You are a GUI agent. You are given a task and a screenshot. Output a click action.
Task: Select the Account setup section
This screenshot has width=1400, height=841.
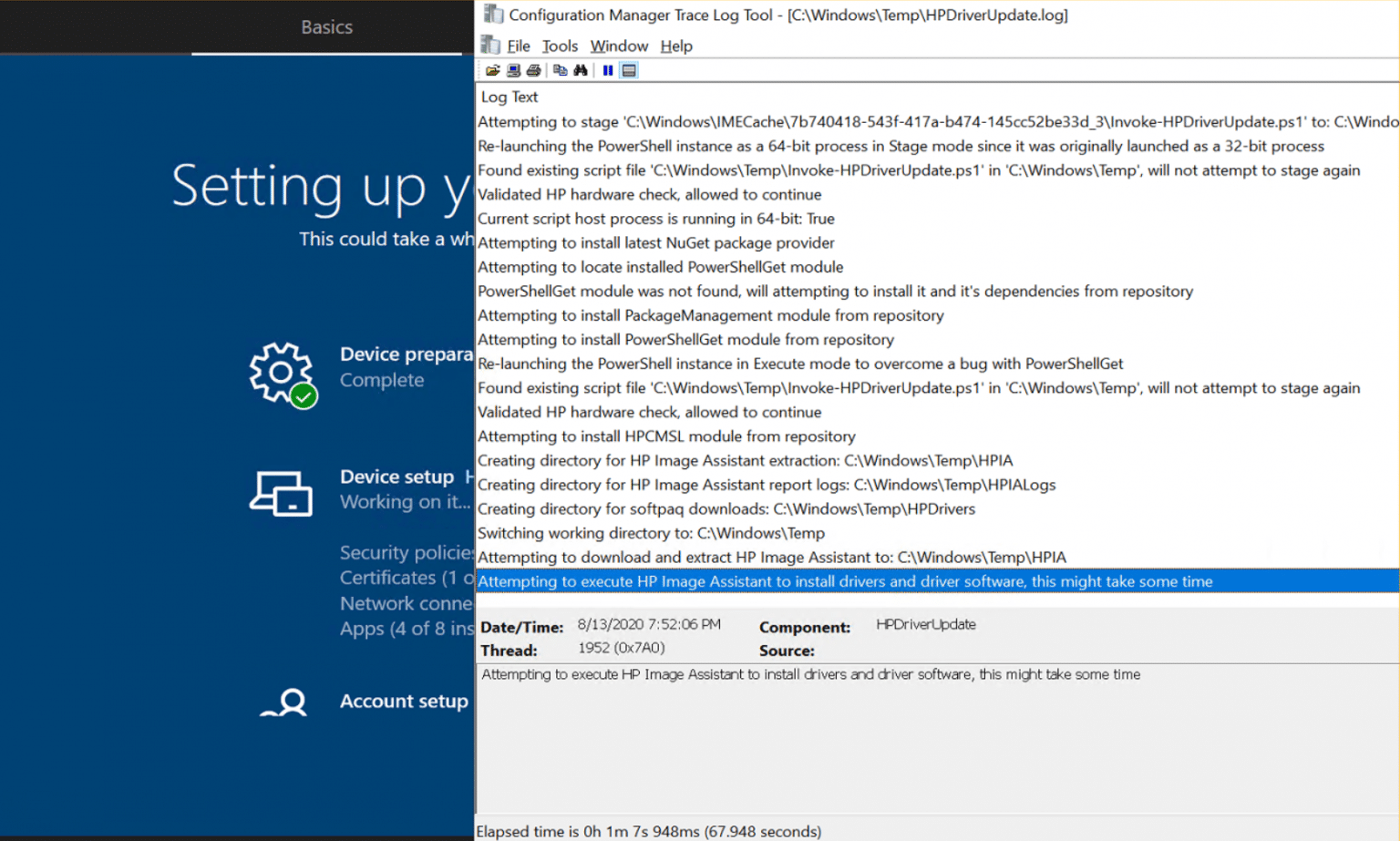point(404,702)
